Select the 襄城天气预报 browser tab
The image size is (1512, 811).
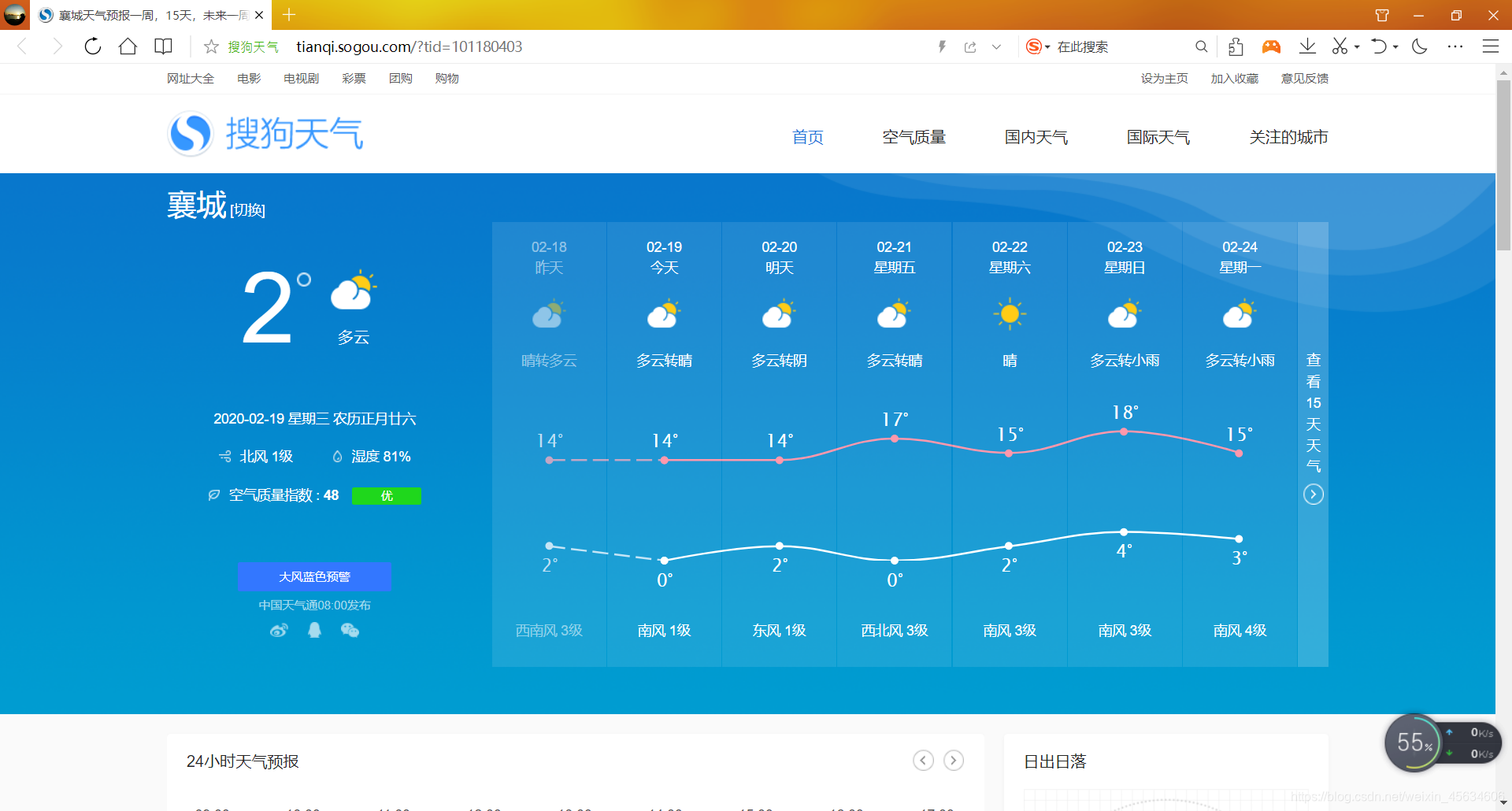152,15
